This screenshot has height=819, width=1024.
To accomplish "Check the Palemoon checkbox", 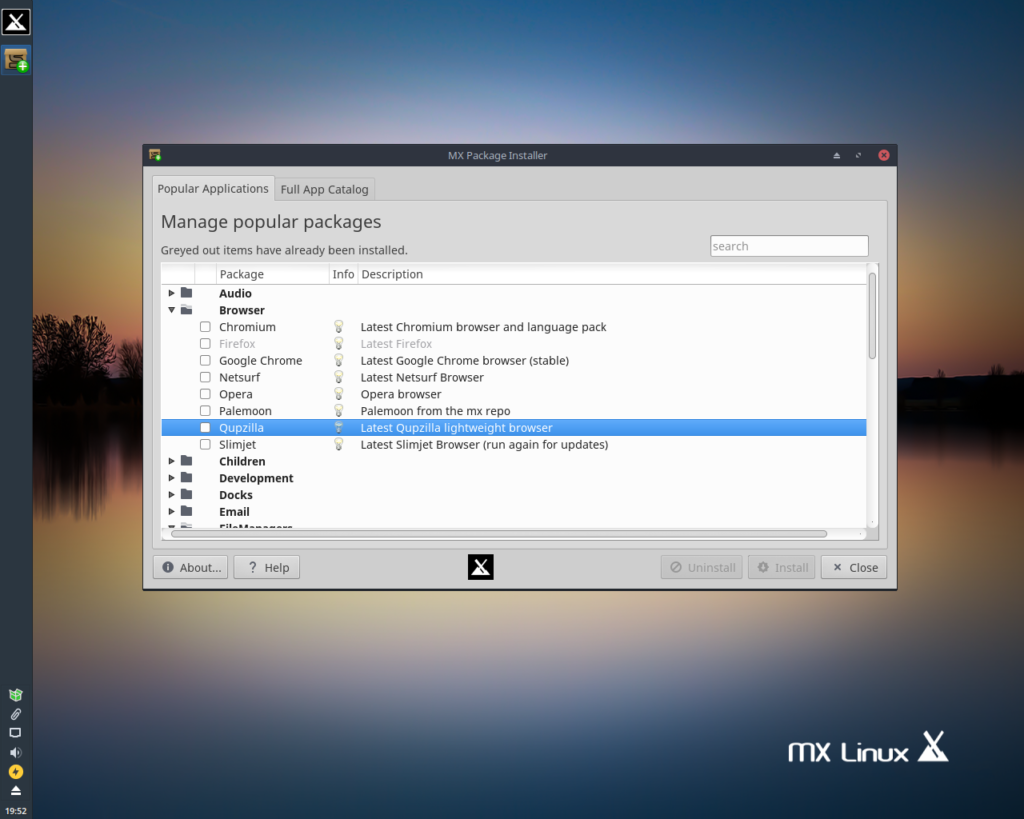I will point(205,411).
